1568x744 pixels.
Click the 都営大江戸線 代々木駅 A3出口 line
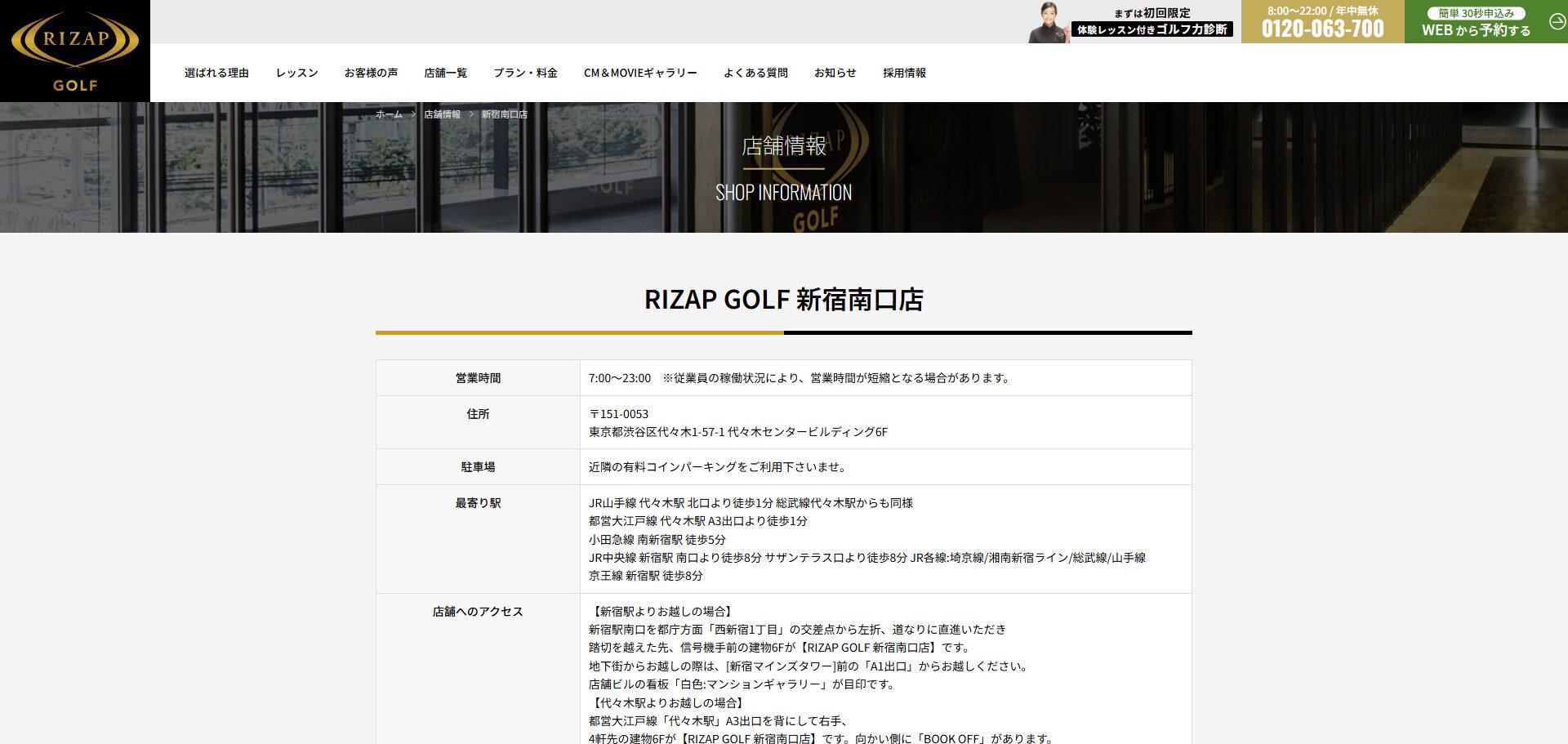(x=698, y=521)
